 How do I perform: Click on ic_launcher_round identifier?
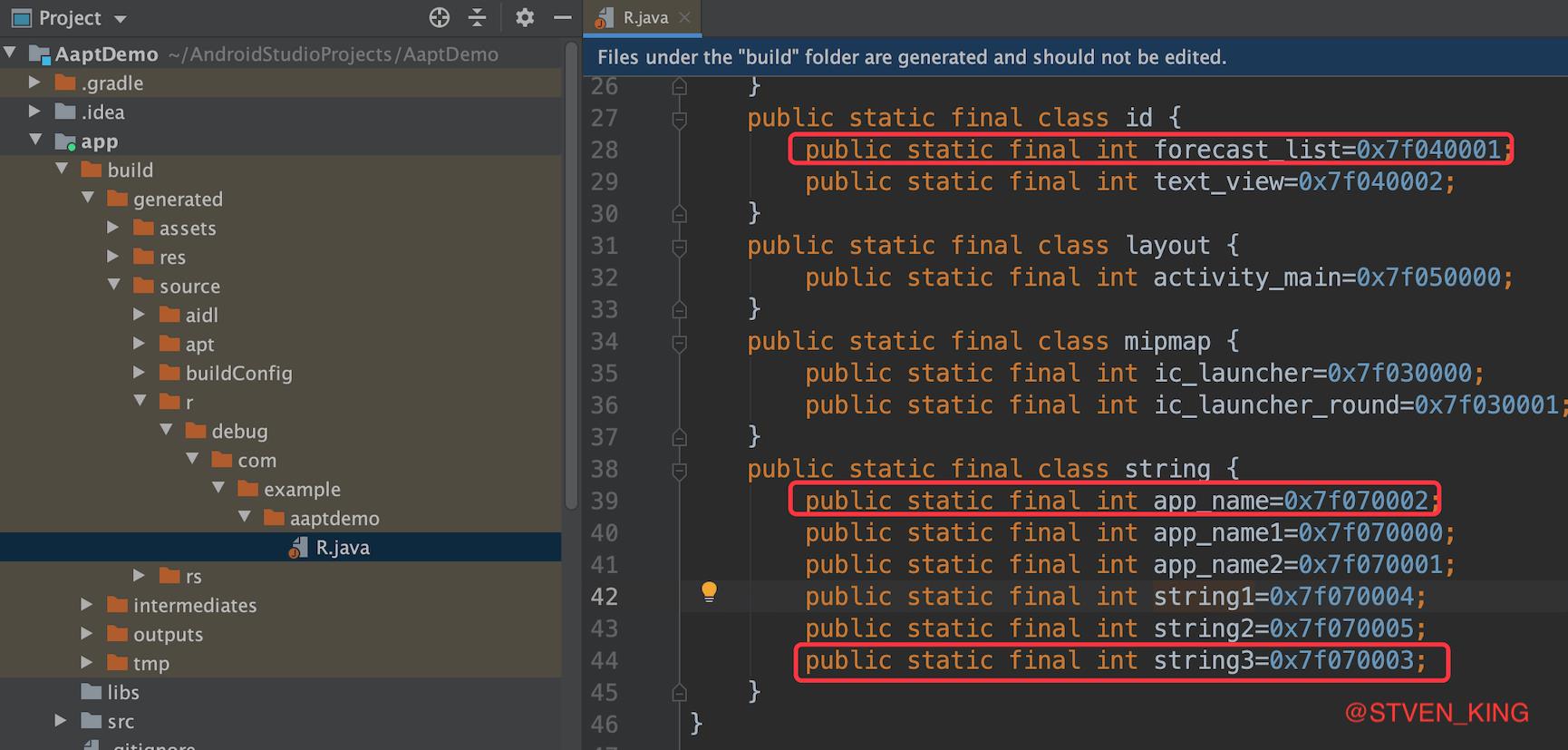tap(1276, 405)
